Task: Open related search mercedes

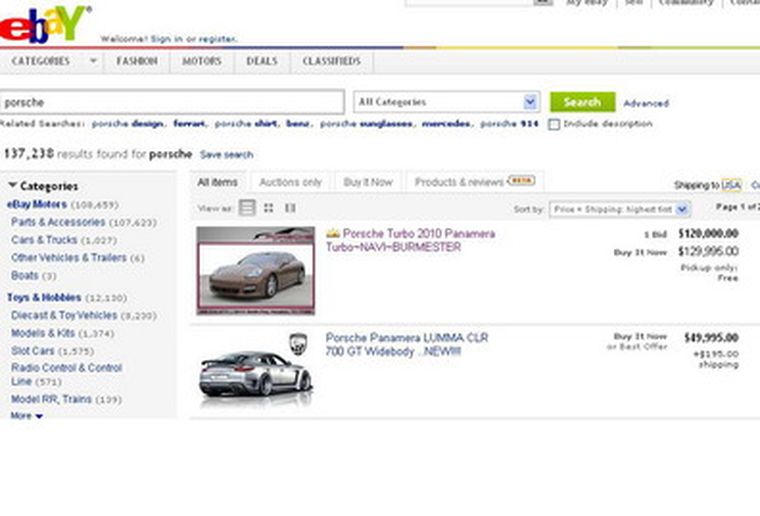Action: [446, 124]
